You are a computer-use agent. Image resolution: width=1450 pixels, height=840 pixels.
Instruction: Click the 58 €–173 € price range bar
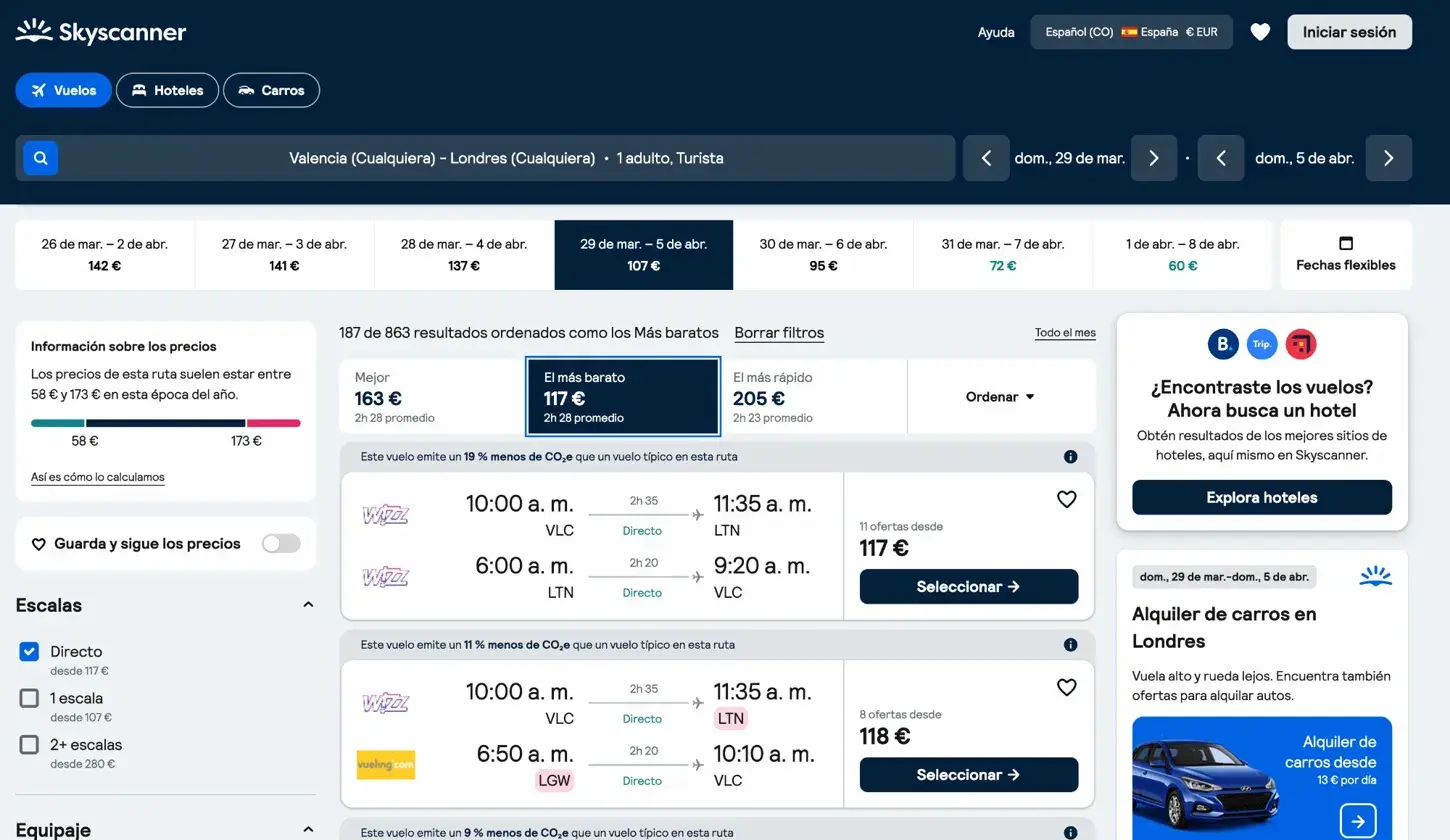165,423
